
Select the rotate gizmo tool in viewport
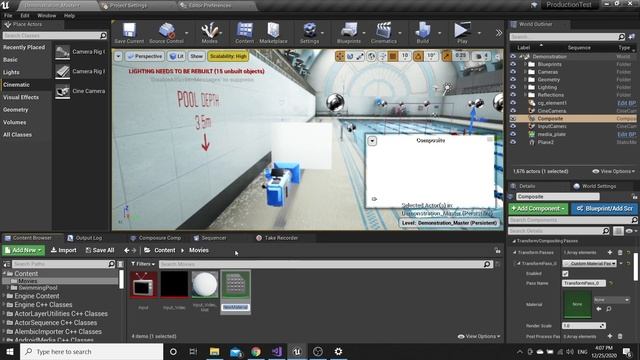pos(350,56)
